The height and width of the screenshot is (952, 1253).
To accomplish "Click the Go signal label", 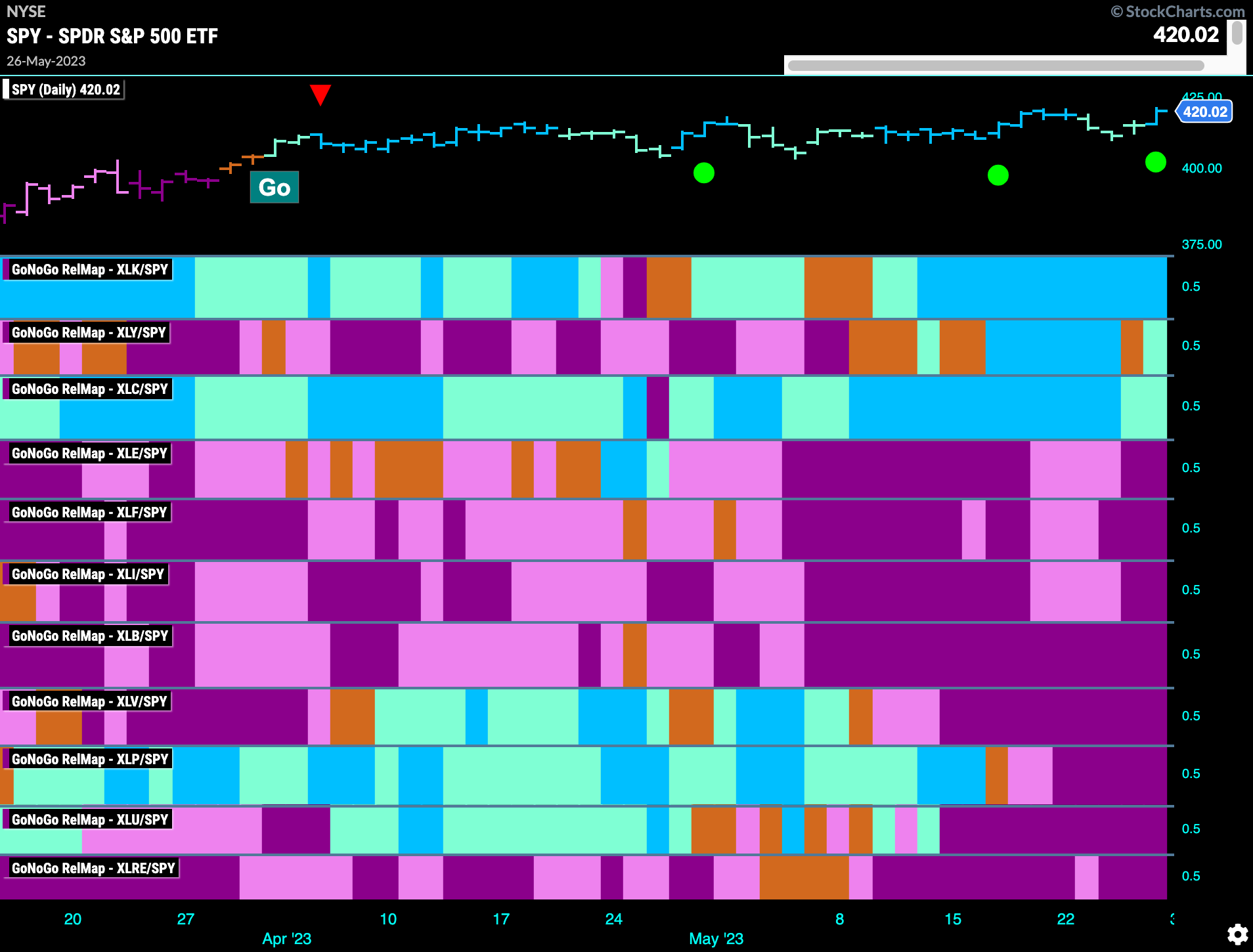I will (x=275, y=187).
